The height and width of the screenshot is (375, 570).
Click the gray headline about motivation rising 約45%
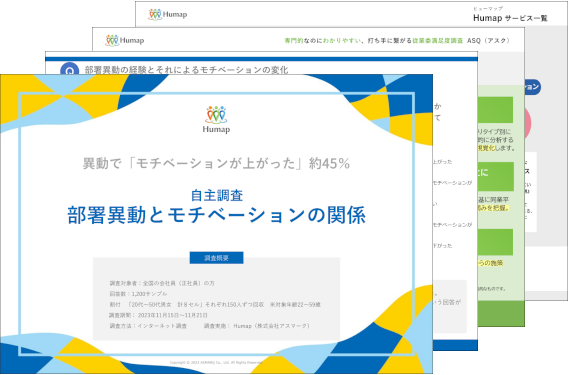point(216,164)
